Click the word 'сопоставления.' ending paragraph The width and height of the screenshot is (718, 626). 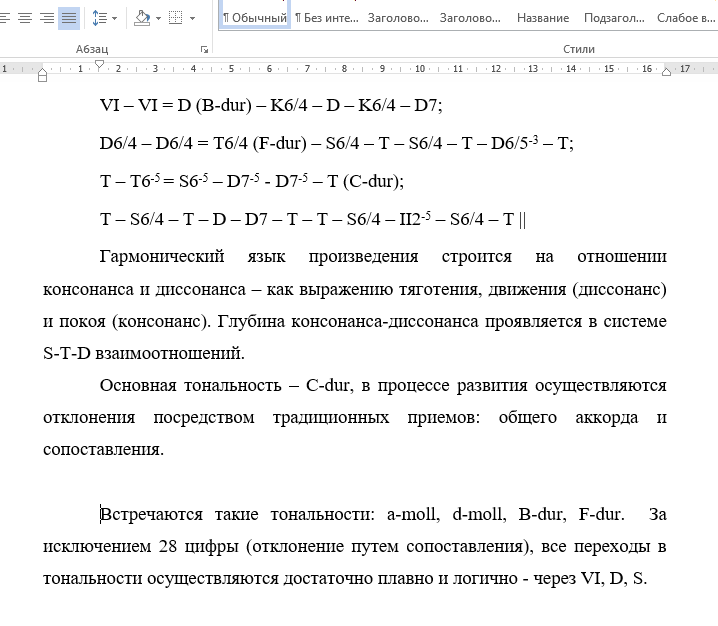tap(103, 450)
